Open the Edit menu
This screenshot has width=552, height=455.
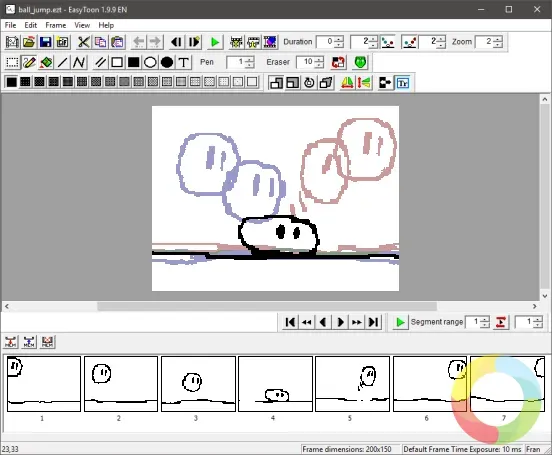click(x=31, y=25)
